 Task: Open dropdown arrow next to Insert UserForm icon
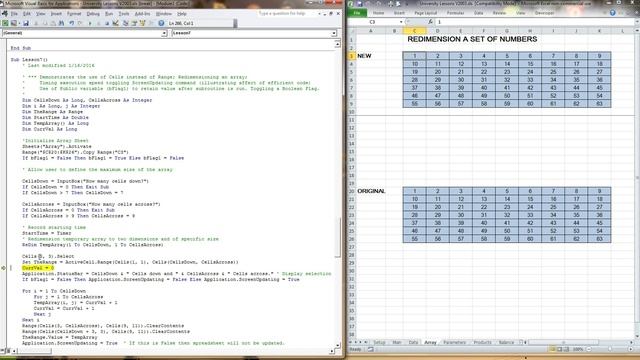pyautogui.click(x=19, y=23)
